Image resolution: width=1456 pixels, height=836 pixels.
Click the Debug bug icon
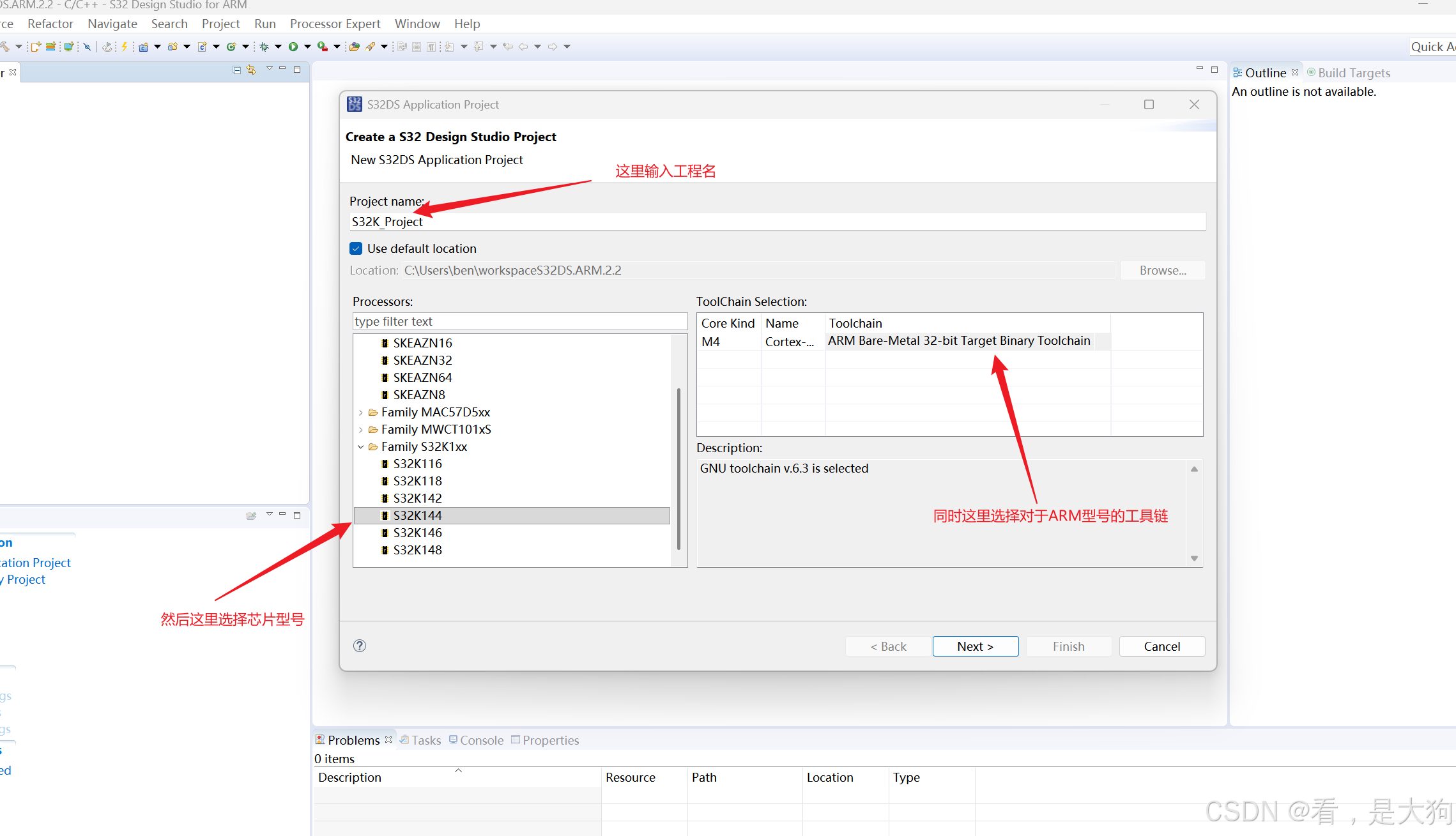264,47
